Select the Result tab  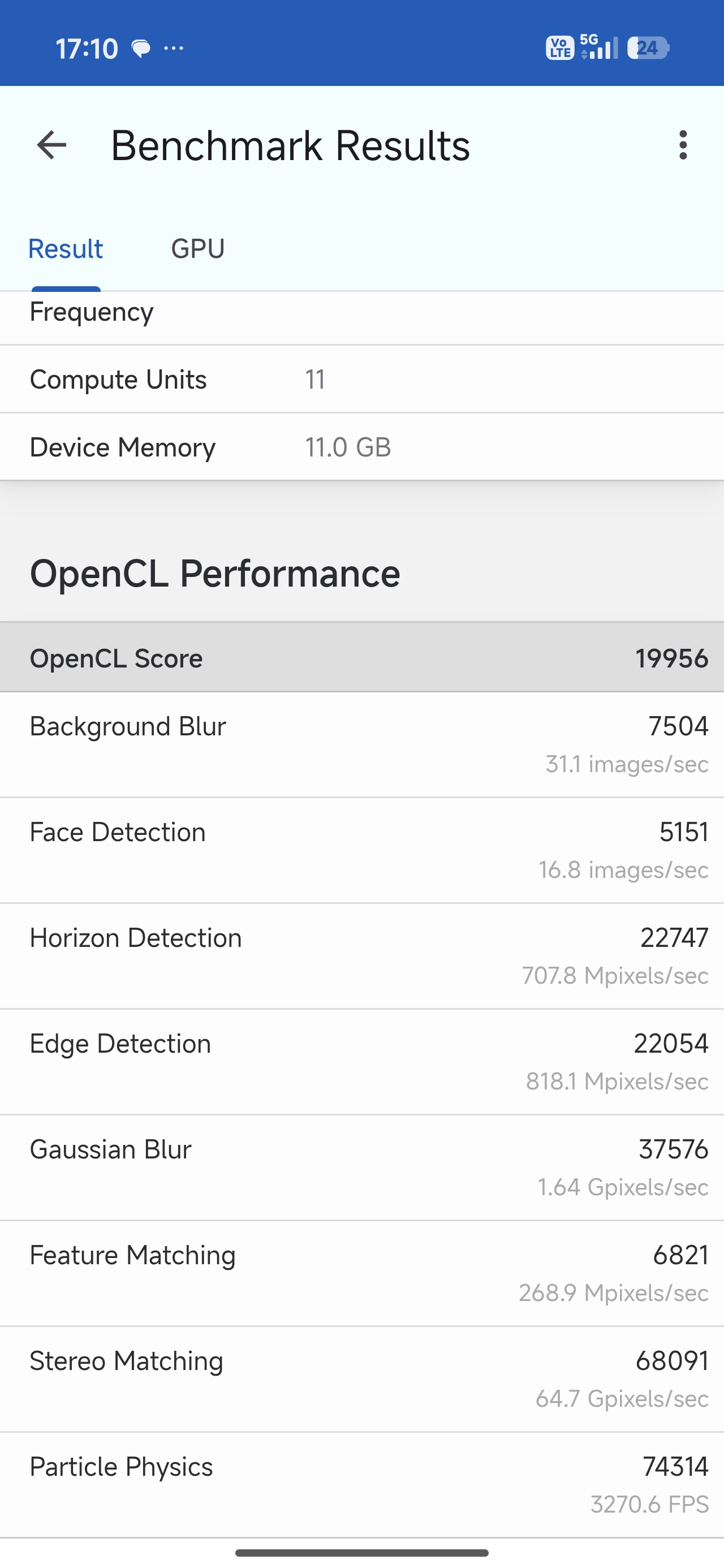click(66, 249)
